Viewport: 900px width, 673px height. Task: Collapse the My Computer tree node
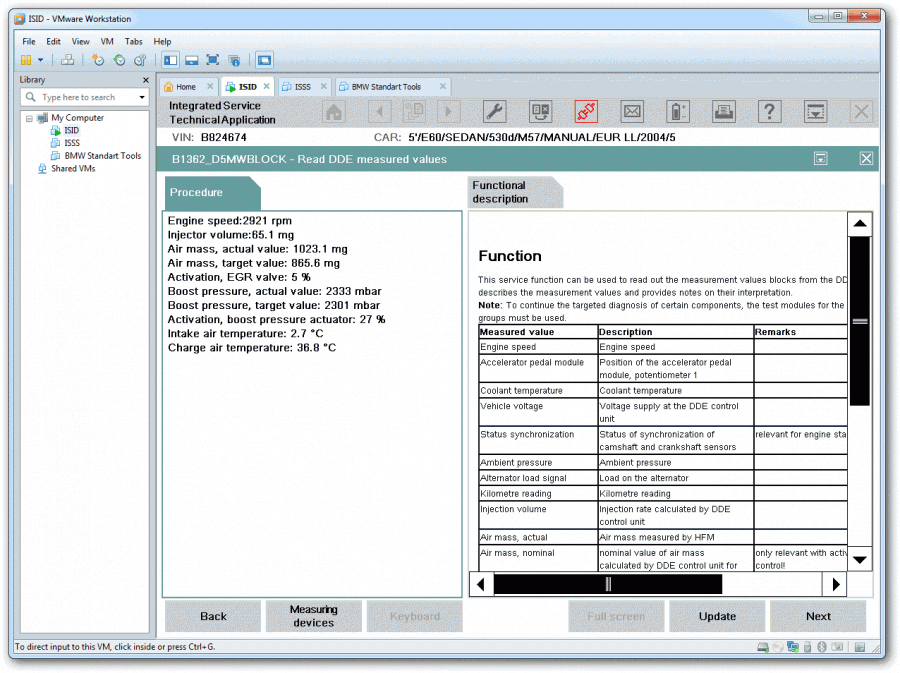(x=29, y=118)
